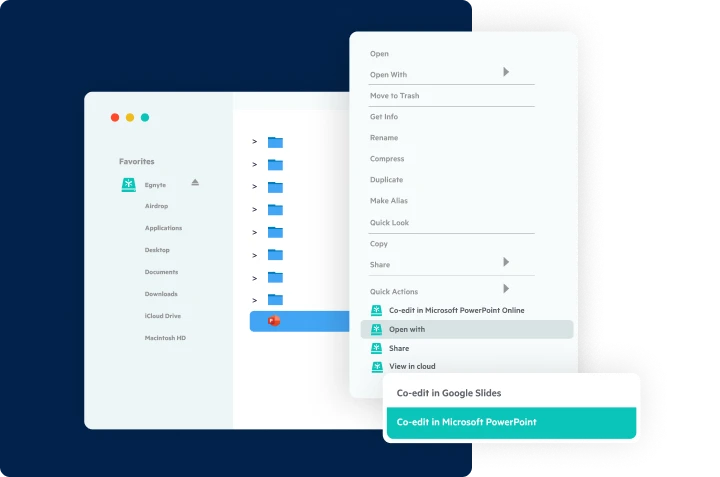Open Desktop in the sidebar
This screenshot has width=720, height=477.
point(157,250)
